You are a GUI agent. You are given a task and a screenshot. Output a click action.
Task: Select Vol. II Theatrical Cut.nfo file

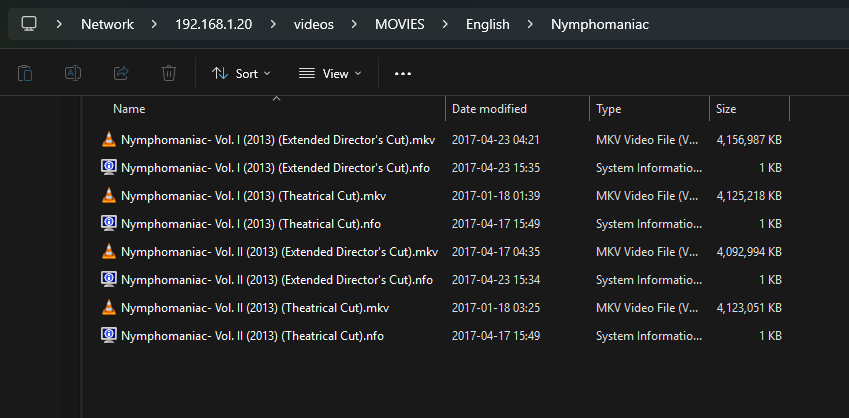click(x=252, y=336)
